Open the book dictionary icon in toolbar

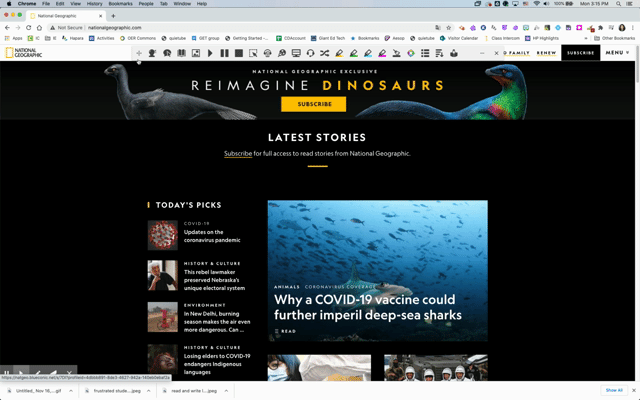(182, 53)
